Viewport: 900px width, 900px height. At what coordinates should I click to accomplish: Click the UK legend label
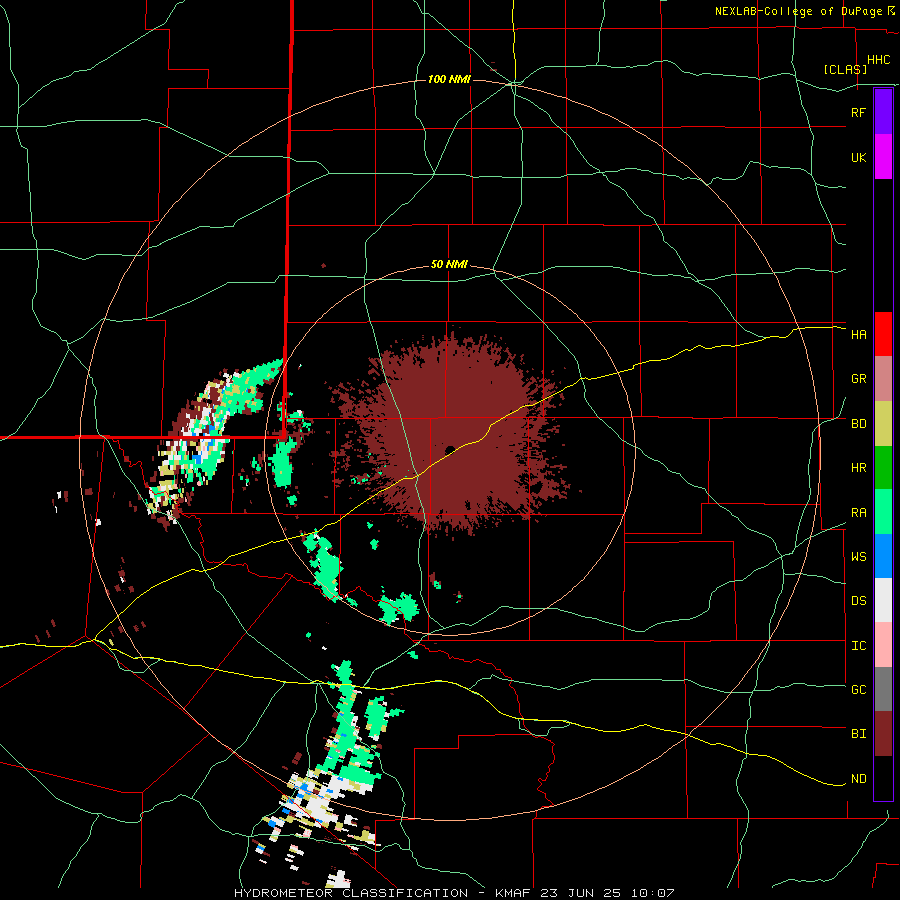858,157
